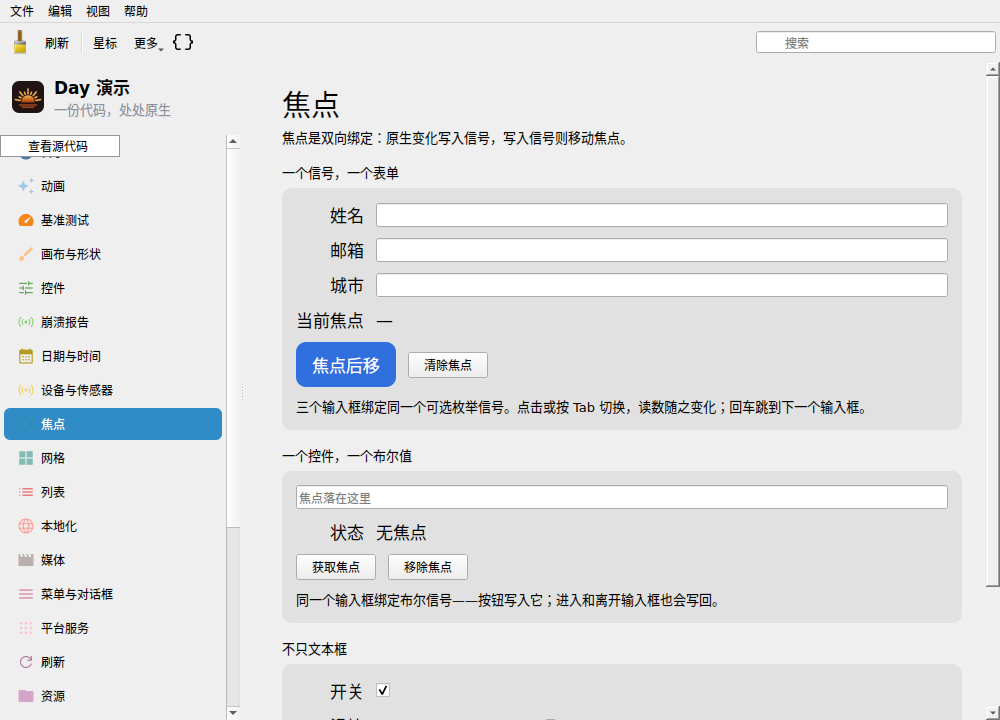Click the 一个信号，一个表单 section heading
This screenshot has height=720, width=1000.
pyautogui.click(x=341, y=173)
